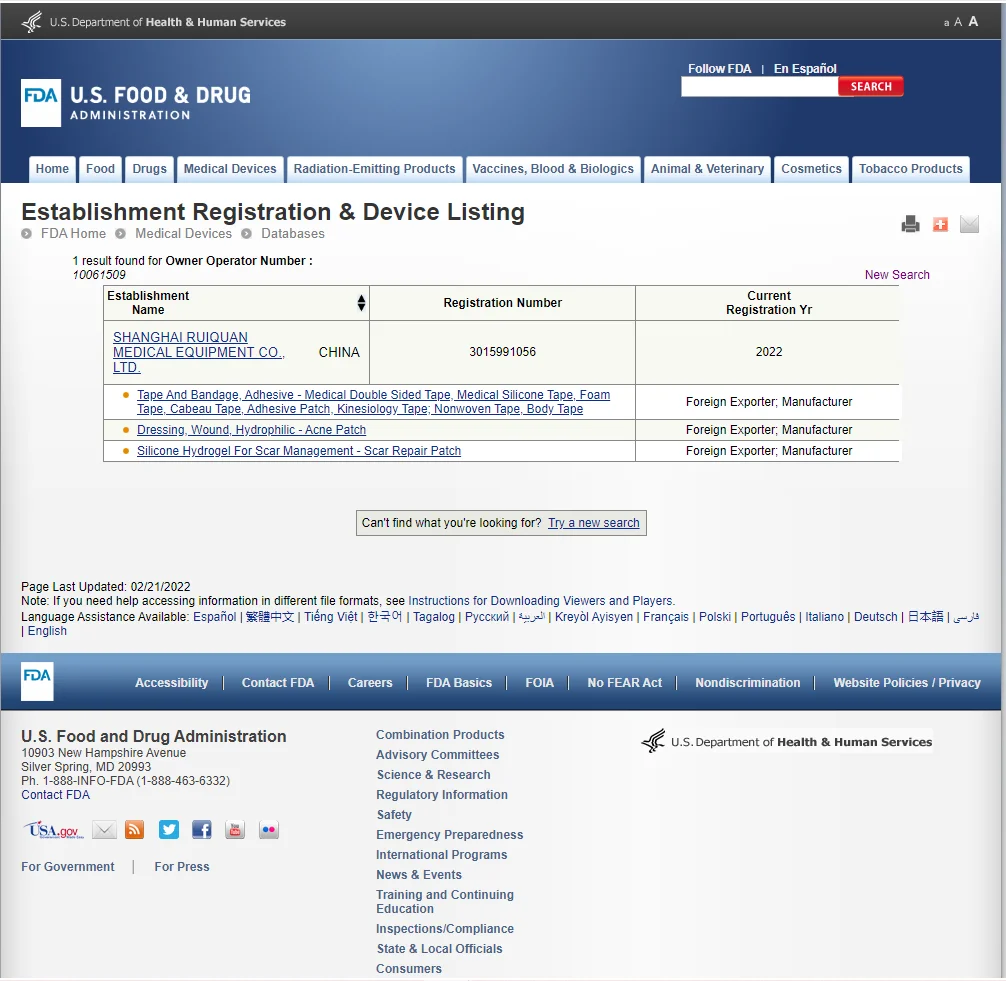This screenshot has width=1006, height=981.
Task: Open Shanghai Ruiquan Medical Equipment link
Action: (x=198, y=352)
